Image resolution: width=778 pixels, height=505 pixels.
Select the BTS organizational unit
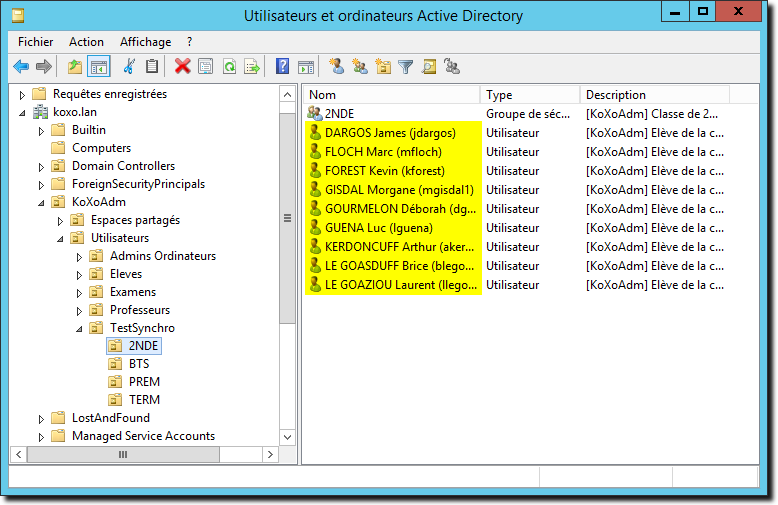[x=139, y=364]
